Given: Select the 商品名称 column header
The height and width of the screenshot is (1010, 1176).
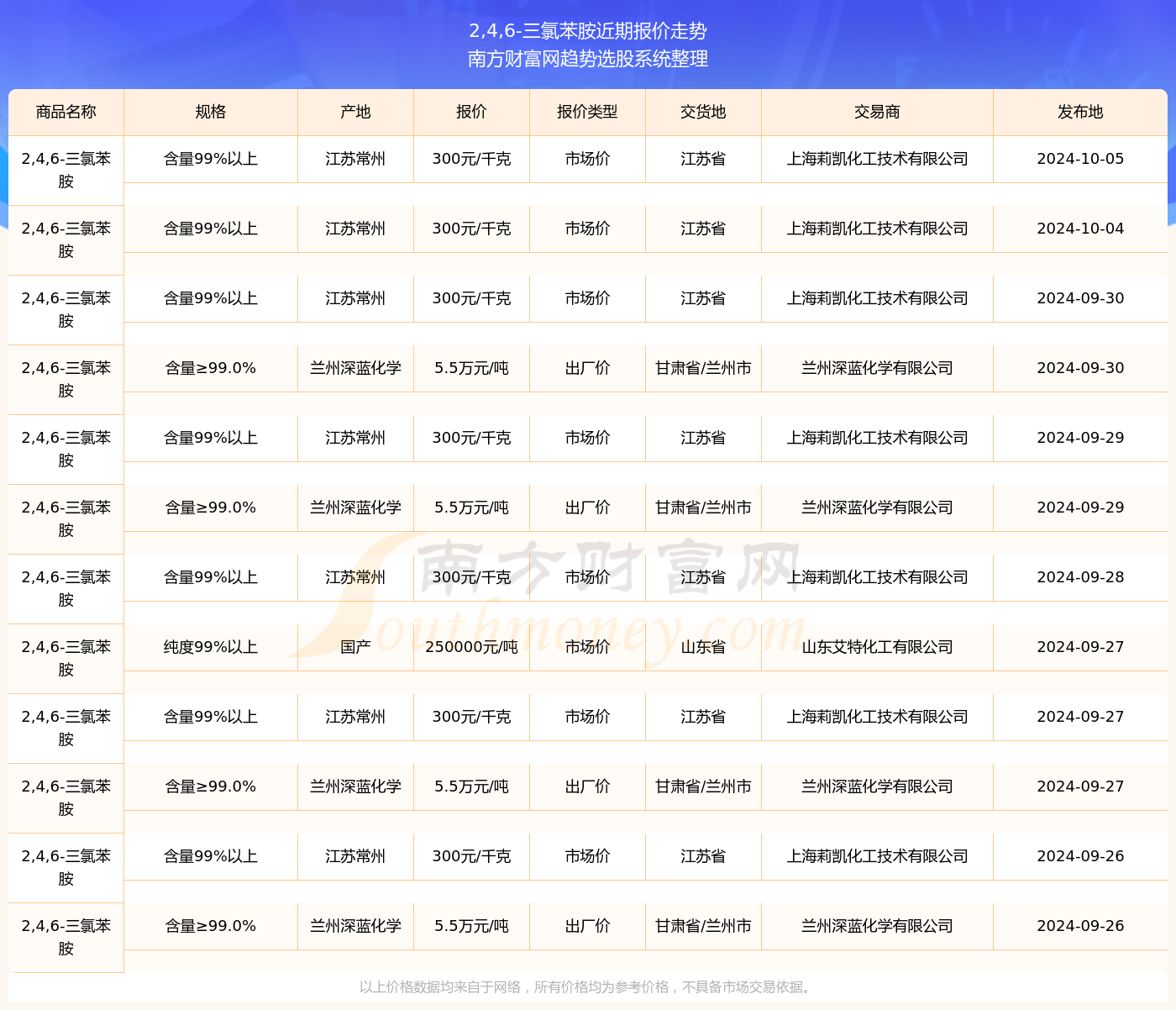Looking at the screenshot, I should click(66, 112).
